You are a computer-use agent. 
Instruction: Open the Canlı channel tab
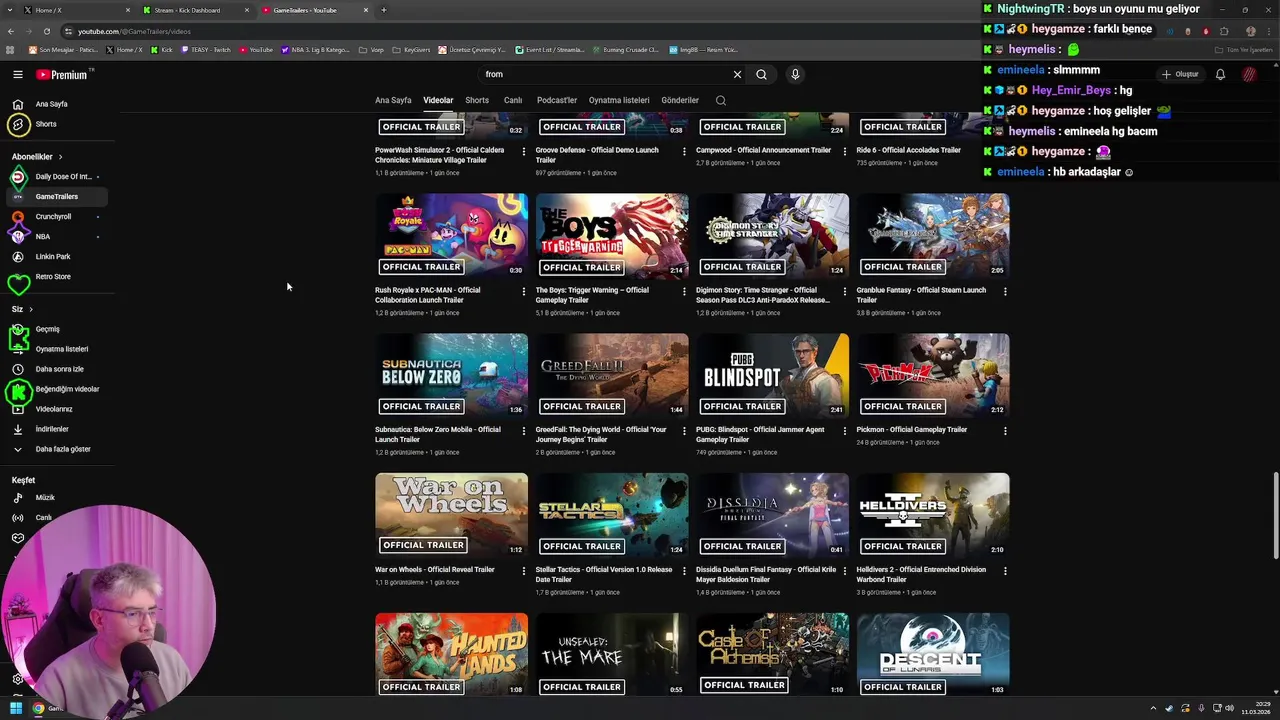click(513, 100)
